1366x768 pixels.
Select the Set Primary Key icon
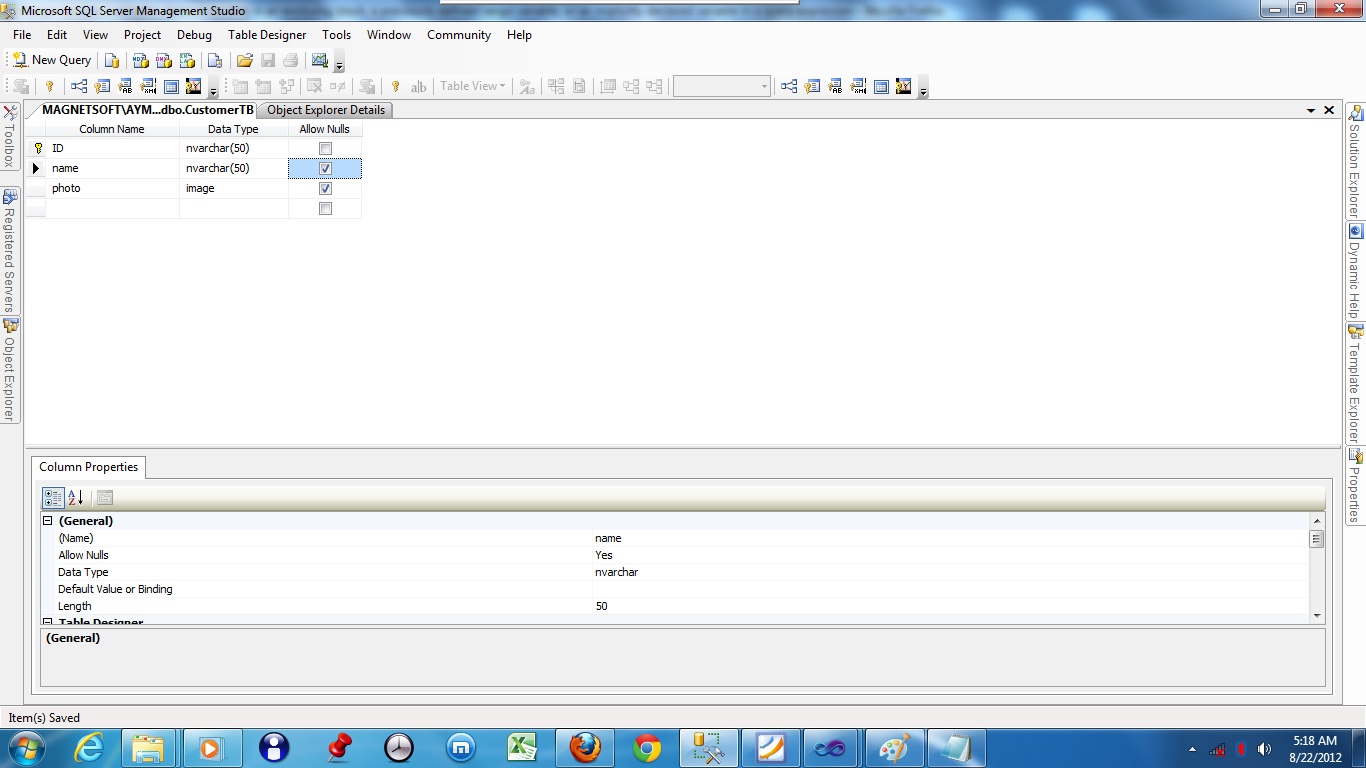pos(49,86)
